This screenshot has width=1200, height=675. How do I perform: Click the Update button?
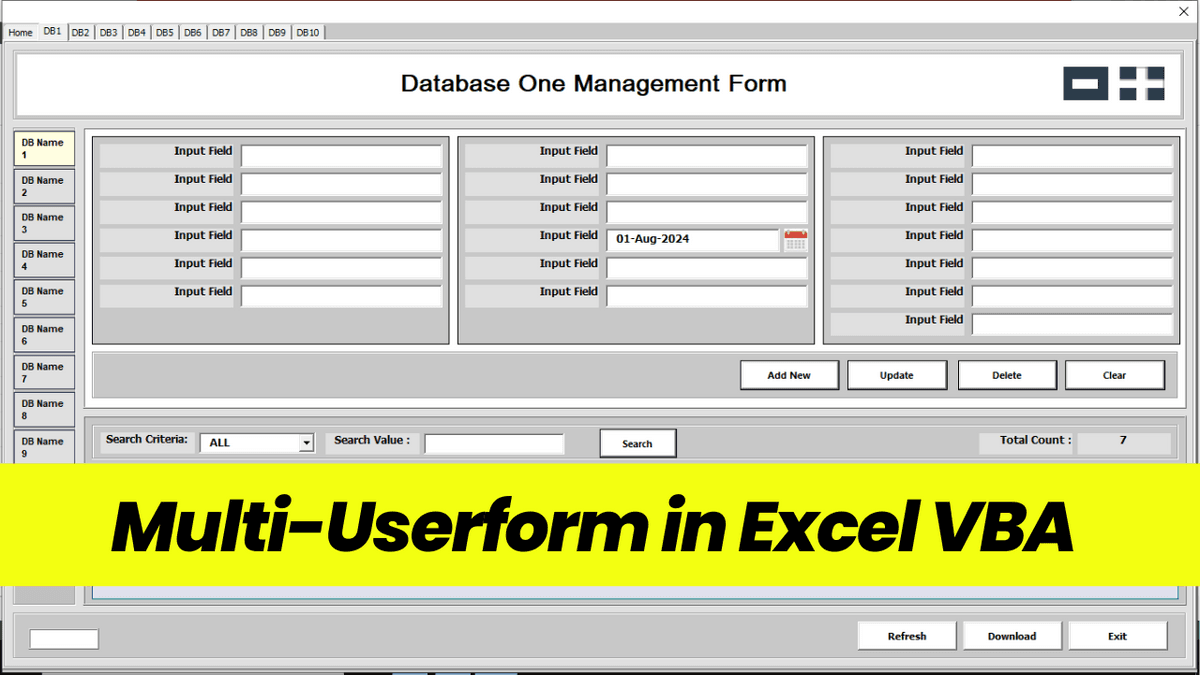[897, 375]
